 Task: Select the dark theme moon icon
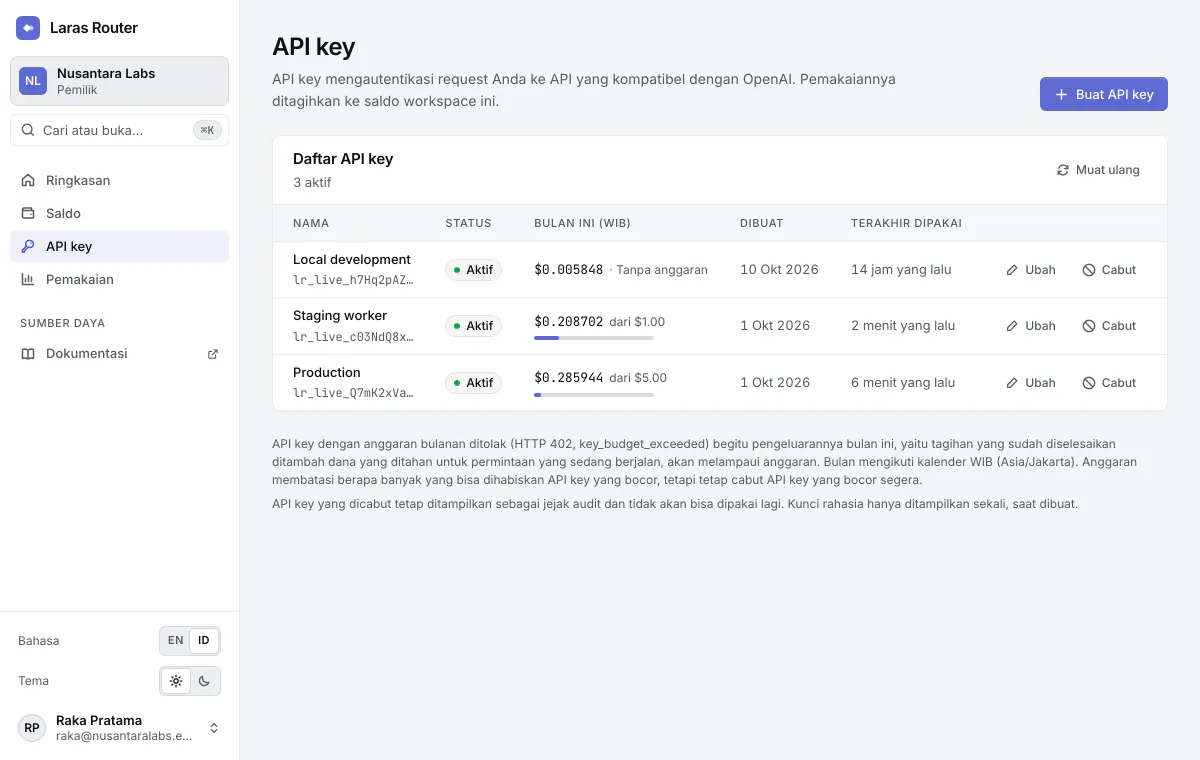(204, 681)
